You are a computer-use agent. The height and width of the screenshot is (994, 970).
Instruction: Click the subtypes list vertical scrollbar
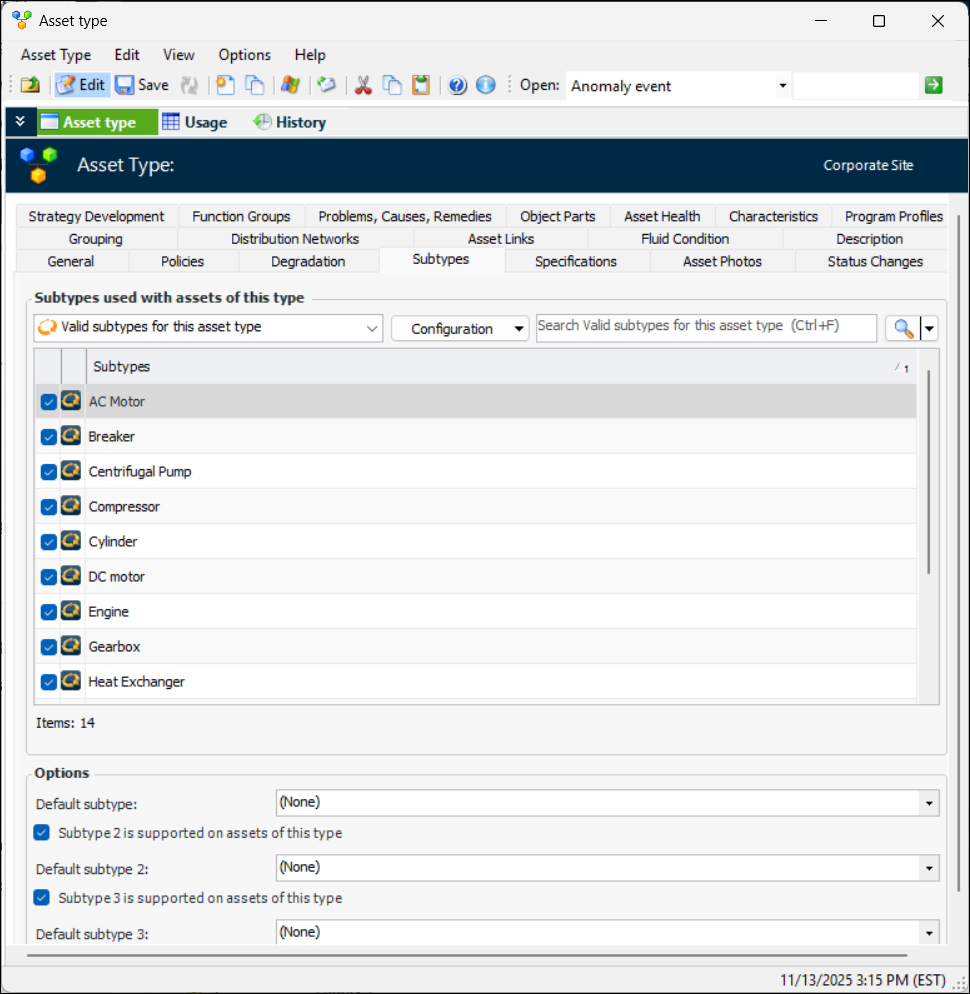pos(929,470)
